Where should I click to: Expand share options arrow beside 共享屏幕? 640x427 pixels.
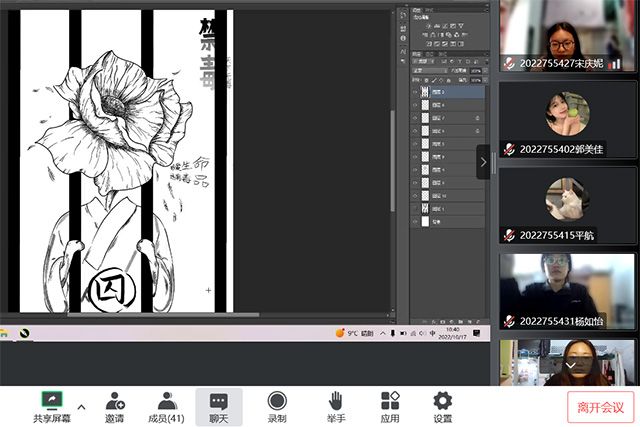[x=81, y=406]
